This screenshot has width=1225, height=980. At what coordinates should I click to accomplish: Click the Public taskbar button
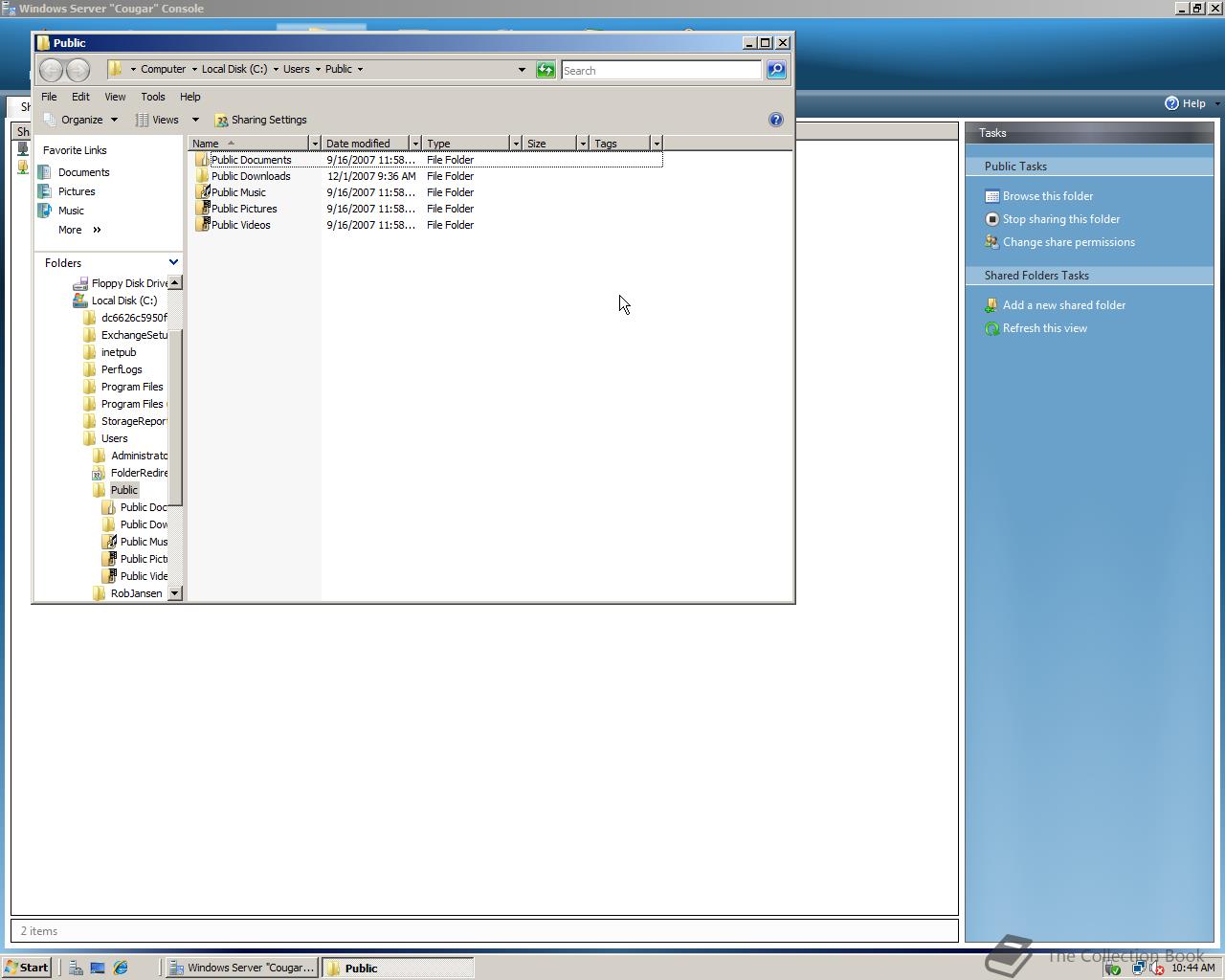(x=397, y=968)
